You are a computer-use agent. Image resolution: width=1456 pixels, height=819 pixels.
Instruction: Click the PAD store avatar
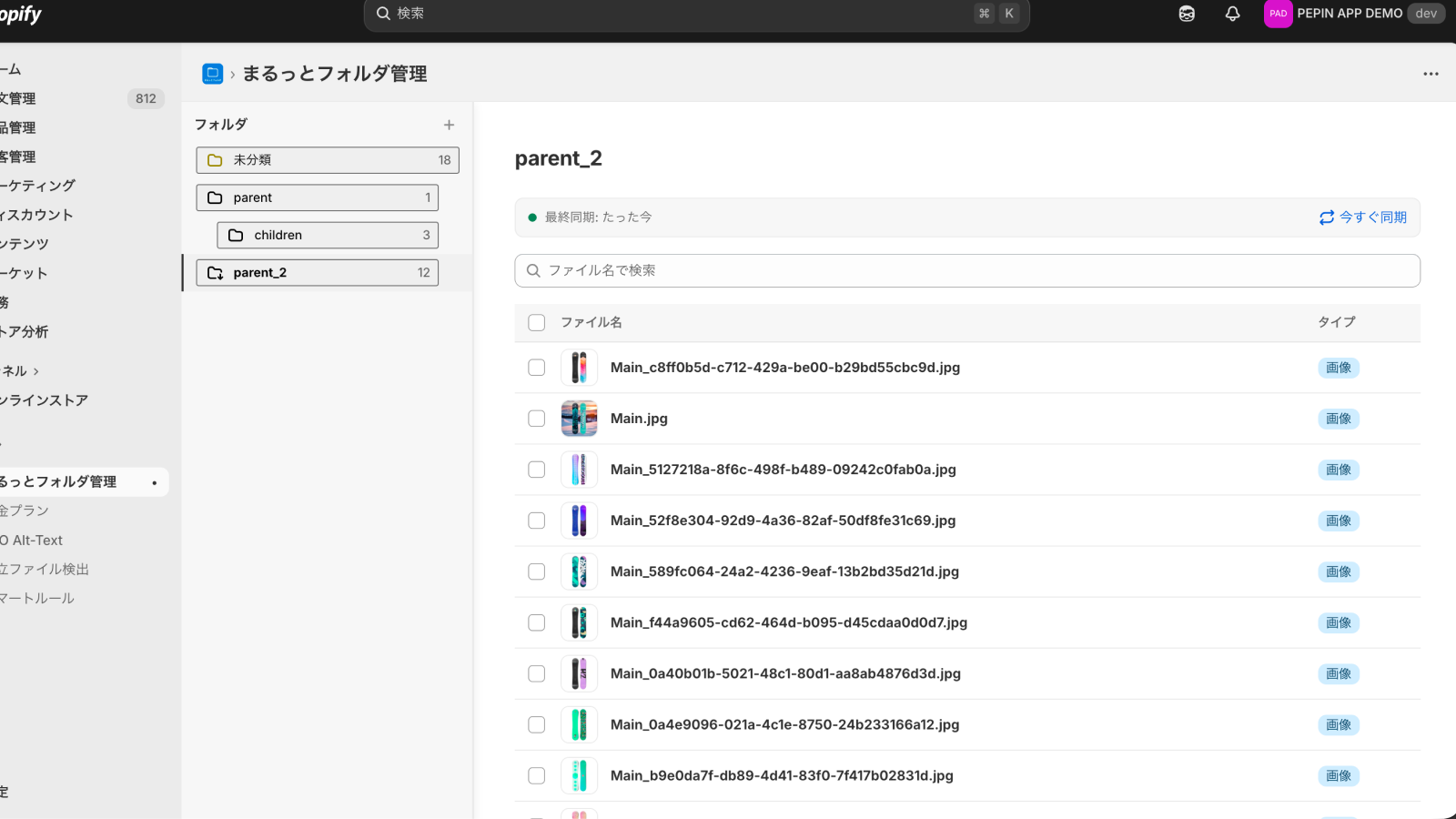pos(1278,14)
